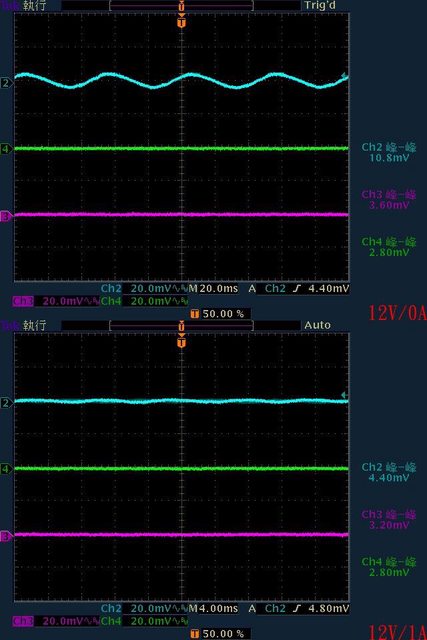
Task: Select the Ch3 peak-to-peak 3.60mV measurement
Action: tap(389, 200)
